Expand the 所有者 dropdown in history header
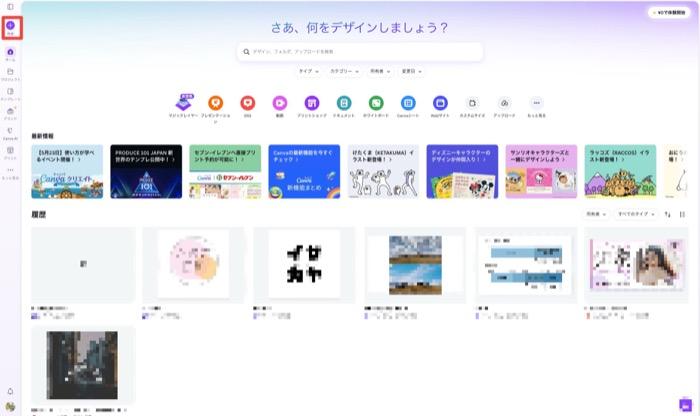 point(596,214)
